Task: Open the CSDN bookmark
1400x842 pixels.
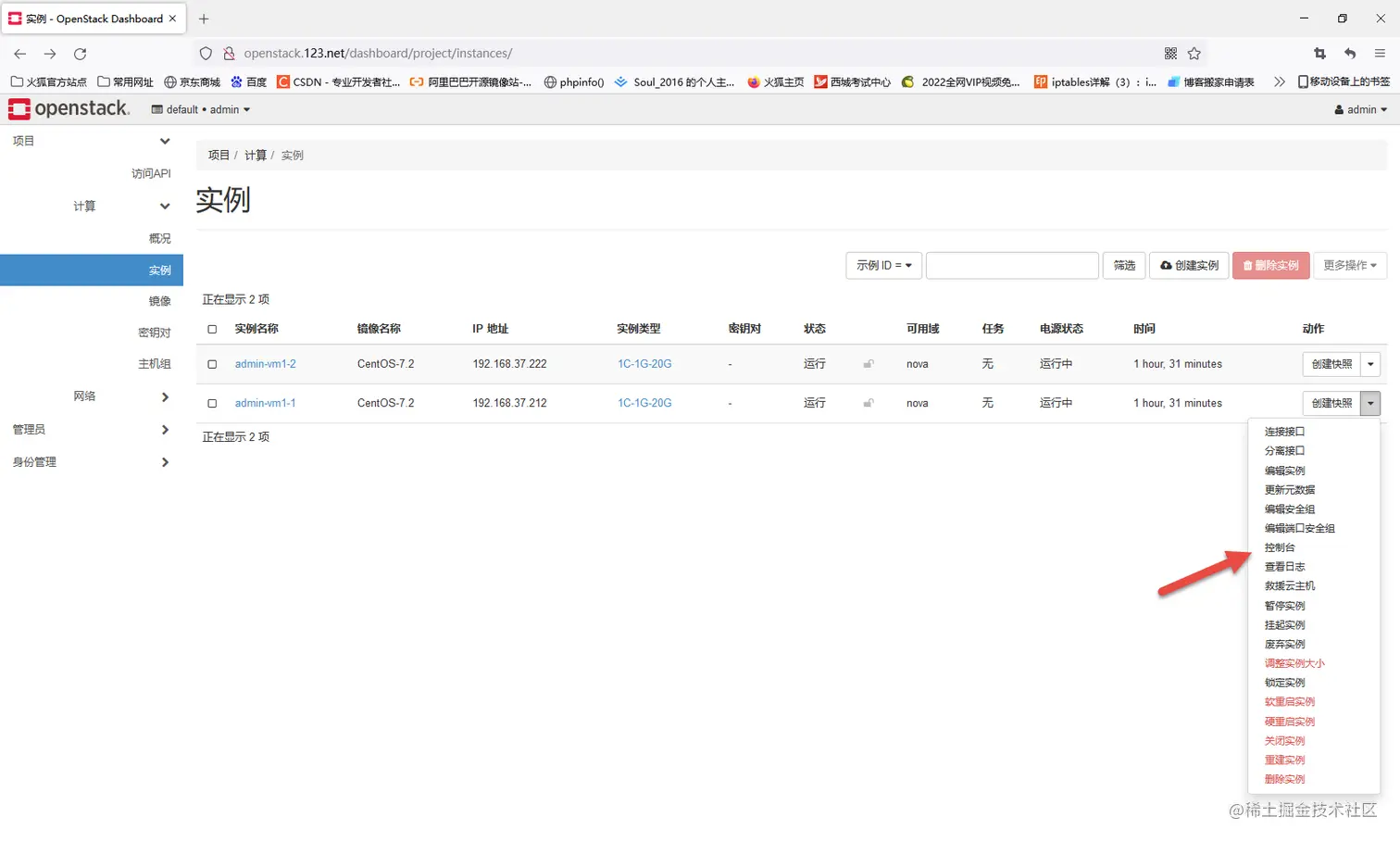Action: point(339,82)
